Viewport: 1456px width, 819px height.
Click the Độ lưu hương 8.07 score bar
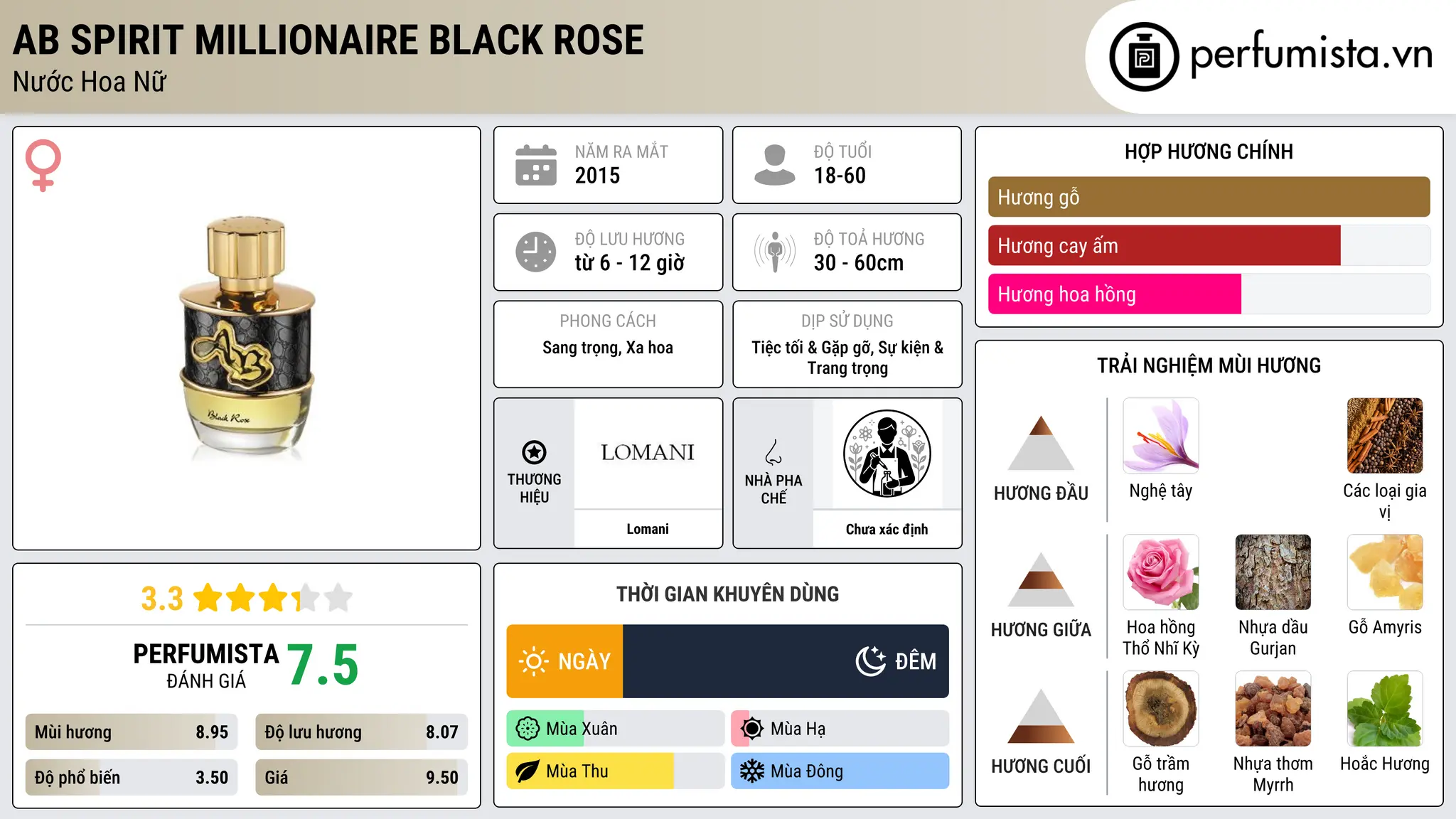[x=361, y=732]
